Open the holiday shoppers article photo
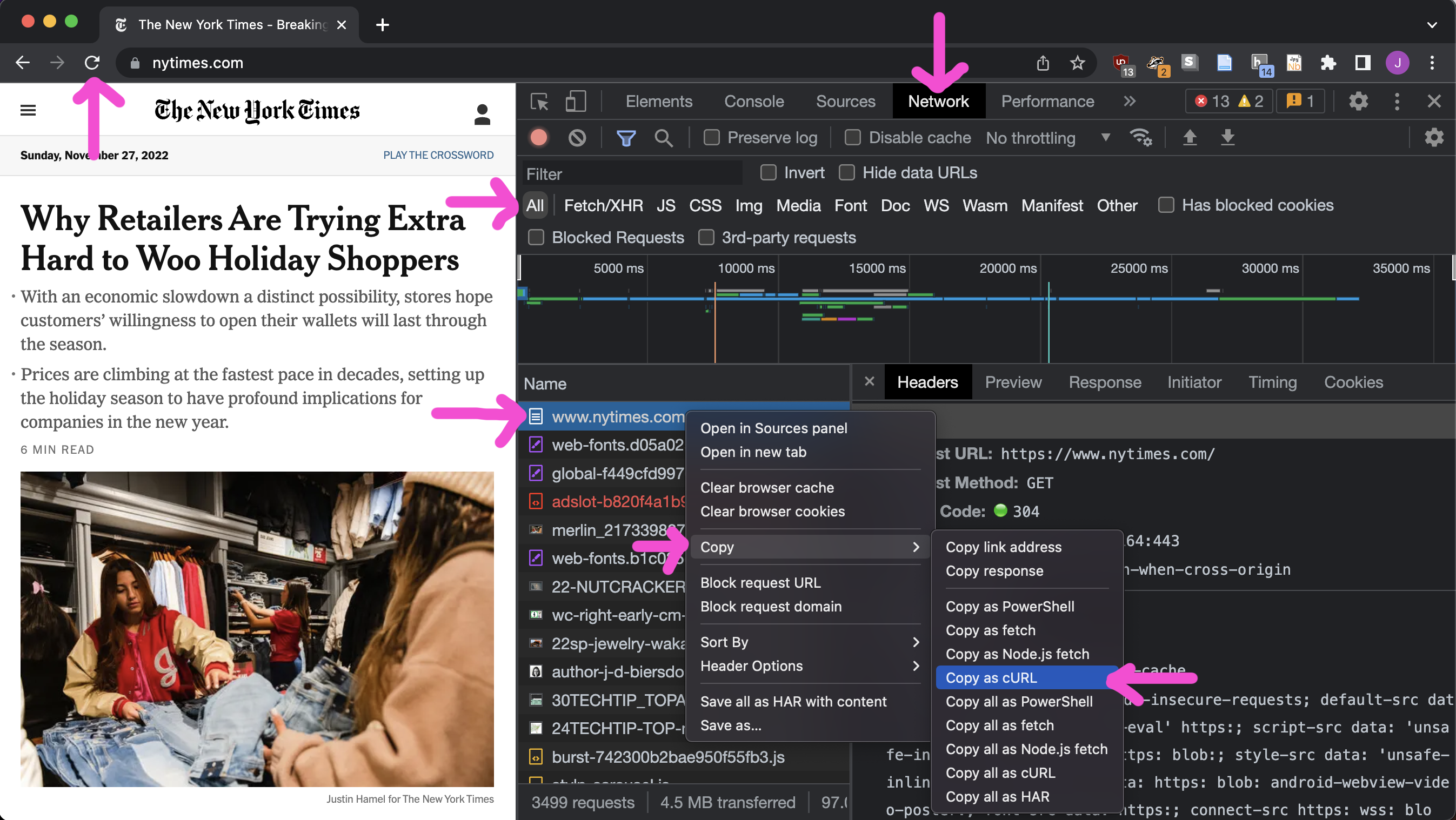This screenshot has height=820, width=1456. click(257, 629)
